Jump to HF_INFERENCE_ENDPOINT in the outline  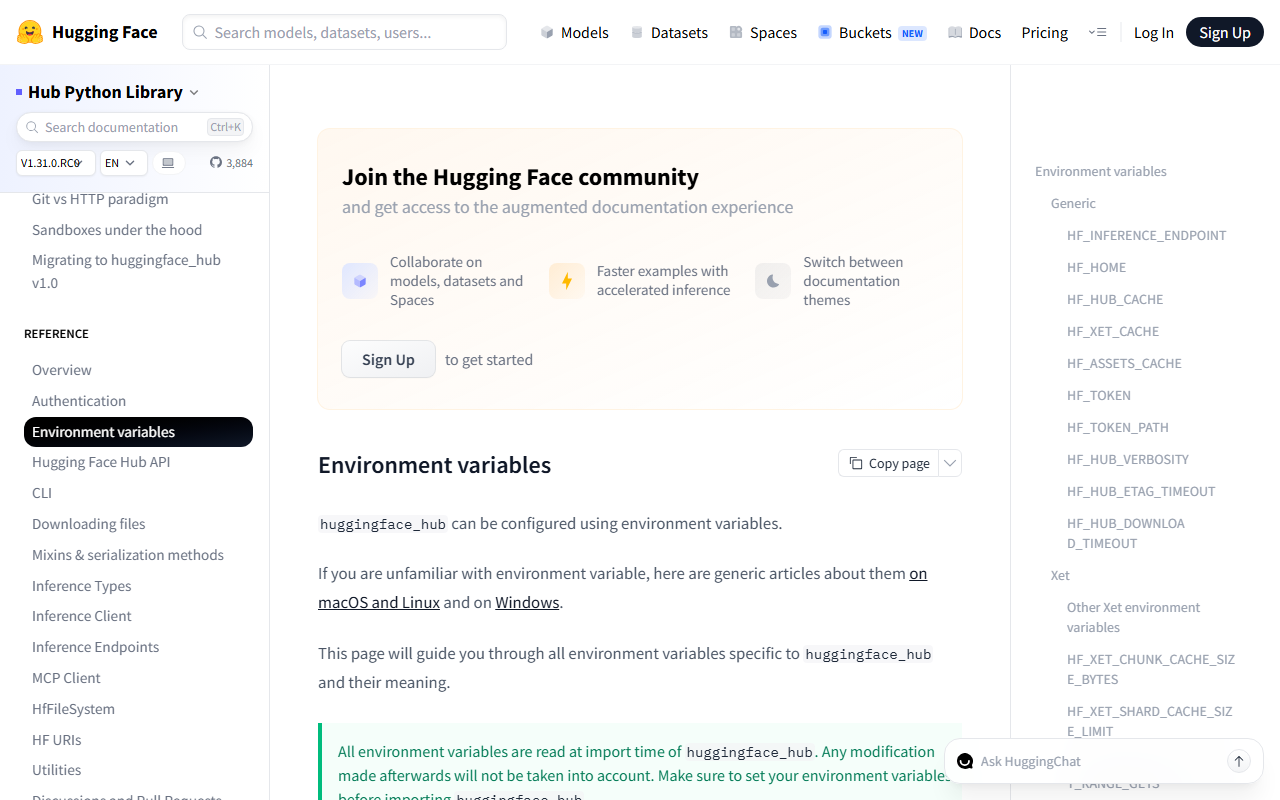[x=1146, y=235]
